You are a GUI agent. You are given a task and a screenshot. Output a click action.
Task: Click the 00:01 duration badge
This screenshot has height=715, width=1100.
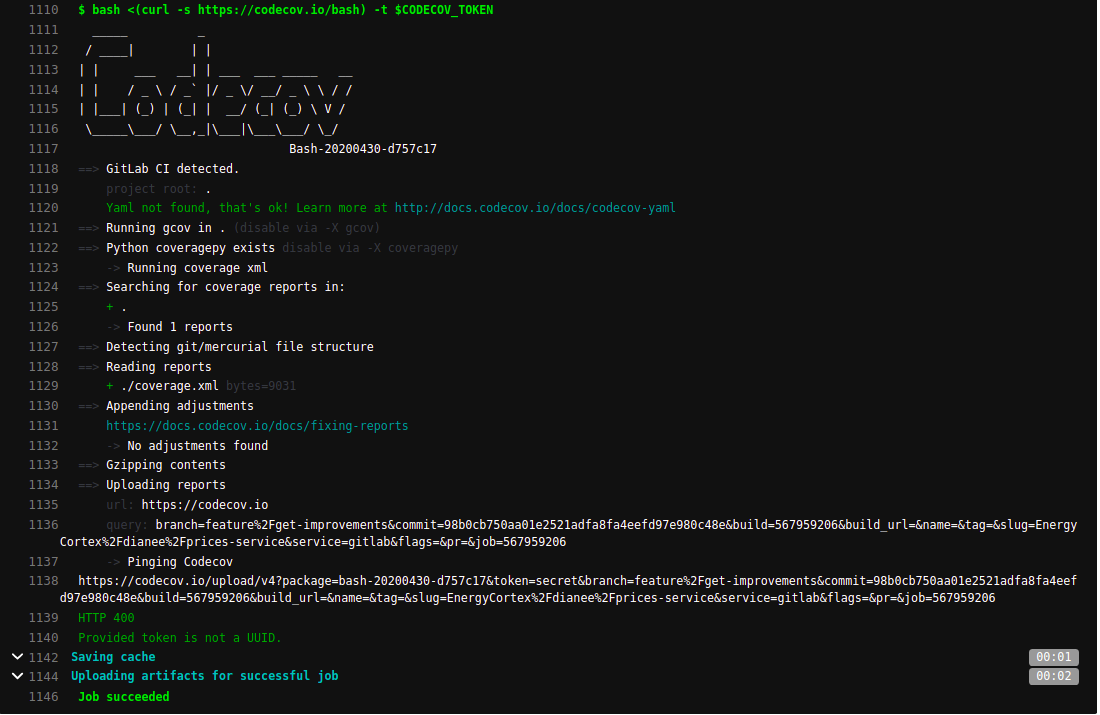click(x=1053, y=657)
